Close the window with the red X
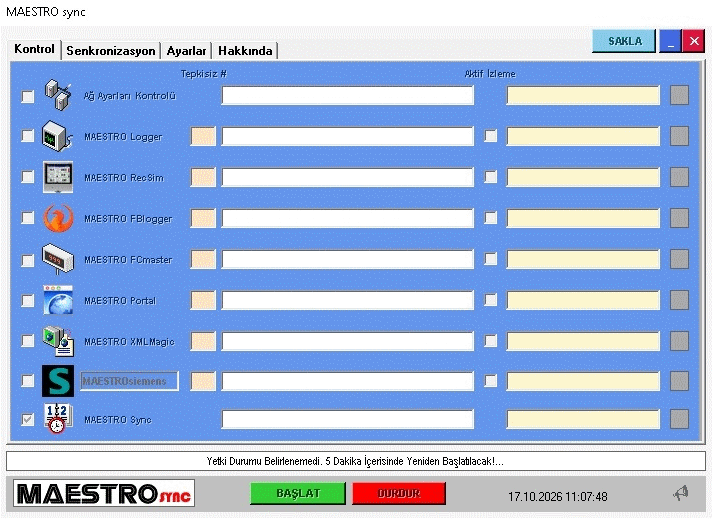 (x=694, y=41)
